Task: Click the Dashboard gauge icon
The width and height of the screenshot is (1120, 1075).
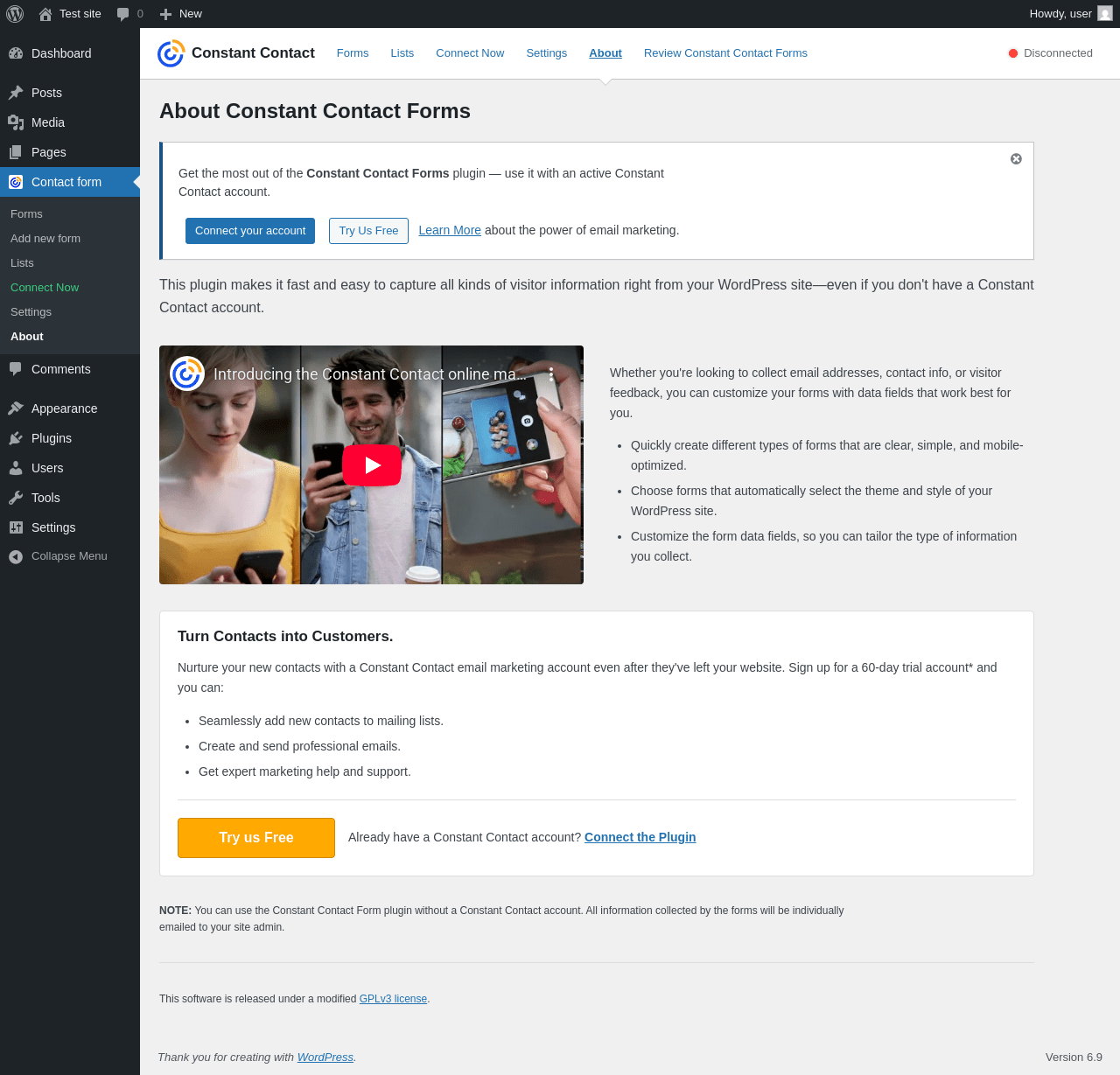Action: pos(16,53)
